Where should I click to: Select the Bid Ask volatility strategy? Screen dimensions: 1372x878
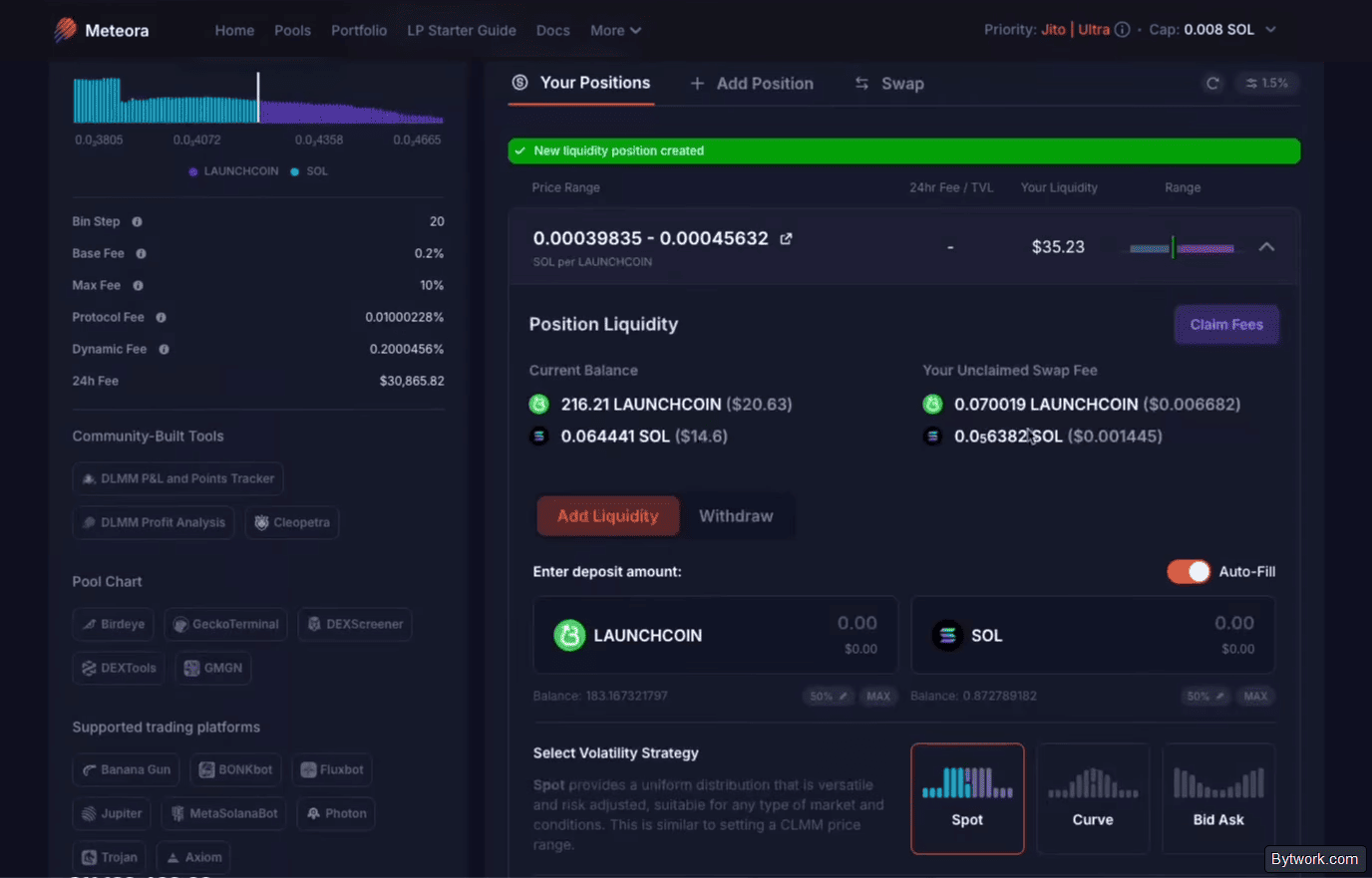tap(1218, 798)
